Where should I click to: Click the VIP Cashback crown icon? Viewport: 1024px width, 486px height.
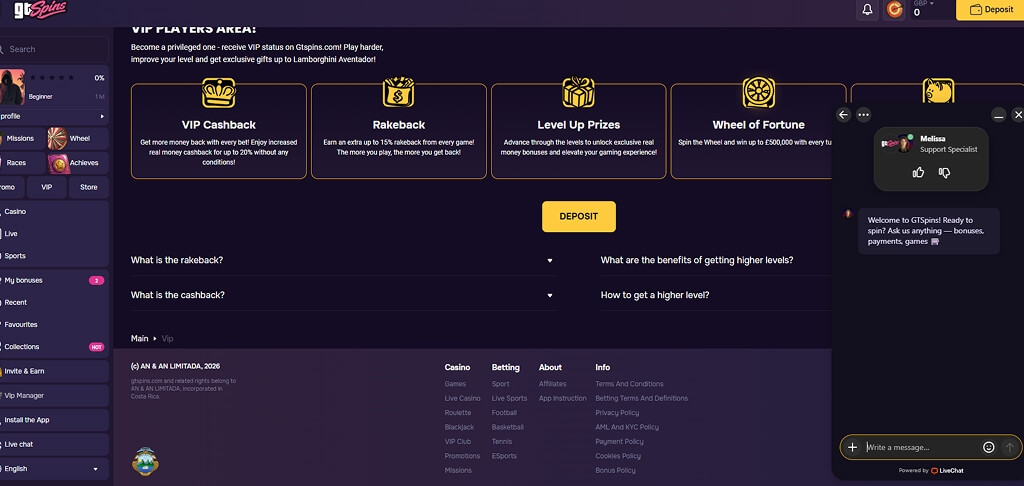coord(219,92)
